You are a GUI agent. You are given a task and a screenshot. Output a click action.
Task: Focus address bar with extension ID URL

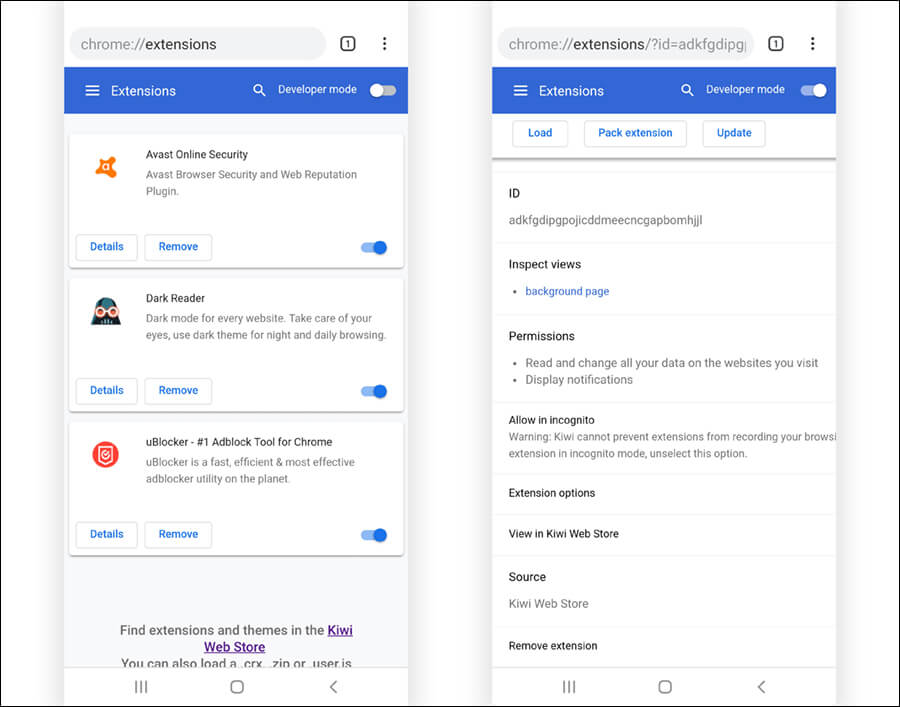point(626,44)
